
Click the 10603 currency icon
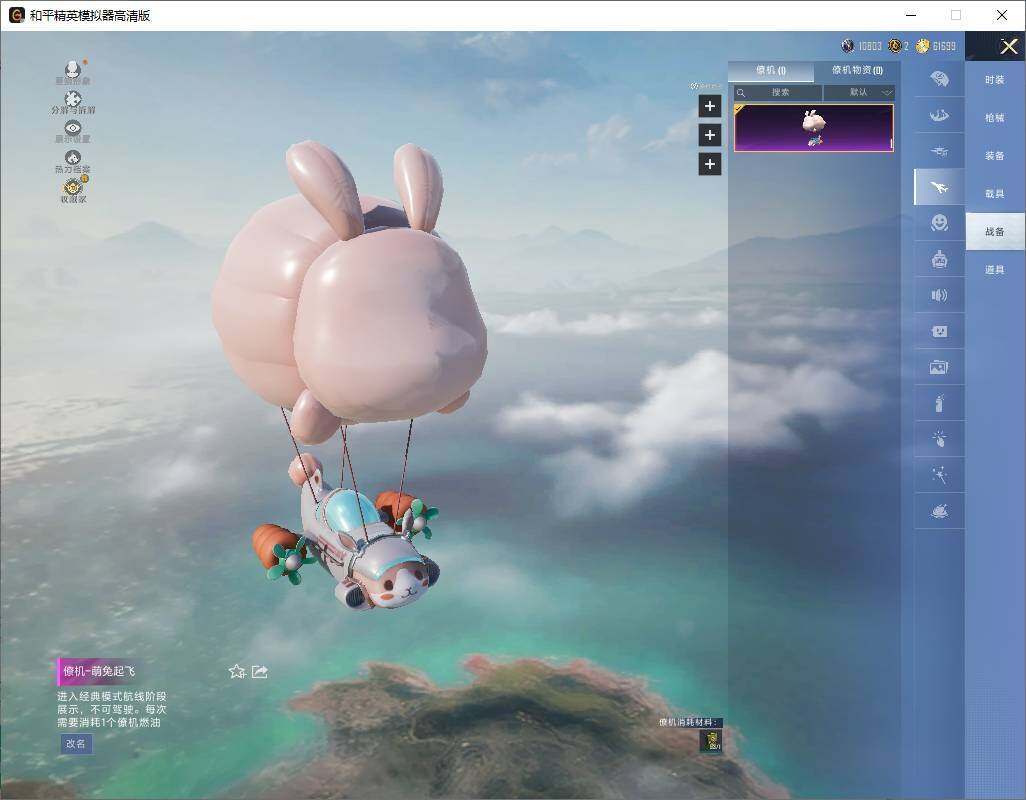click(x=848, y=46)
